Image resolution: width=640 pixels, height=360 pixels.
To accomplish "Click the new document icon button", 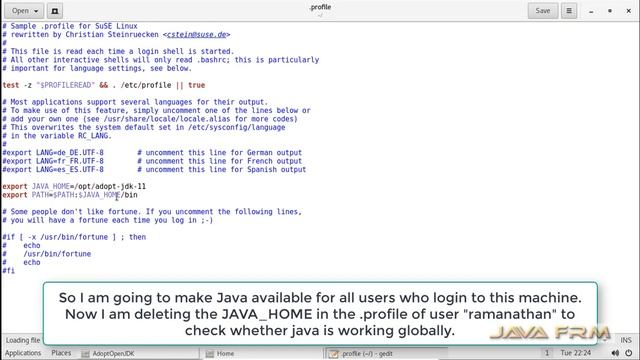I will click(x=55, y=11).
